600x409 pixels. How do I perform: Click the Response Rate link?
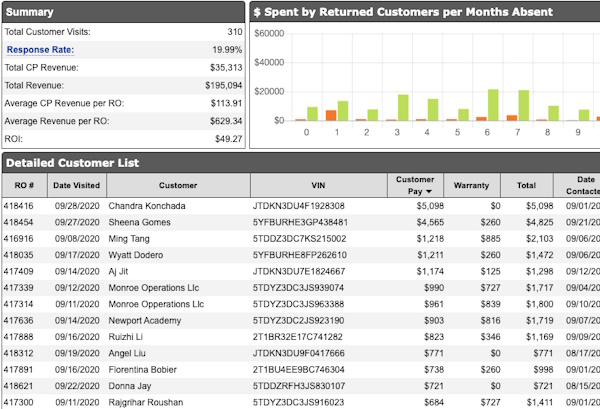pyautogui.click(x=39, y=49)
